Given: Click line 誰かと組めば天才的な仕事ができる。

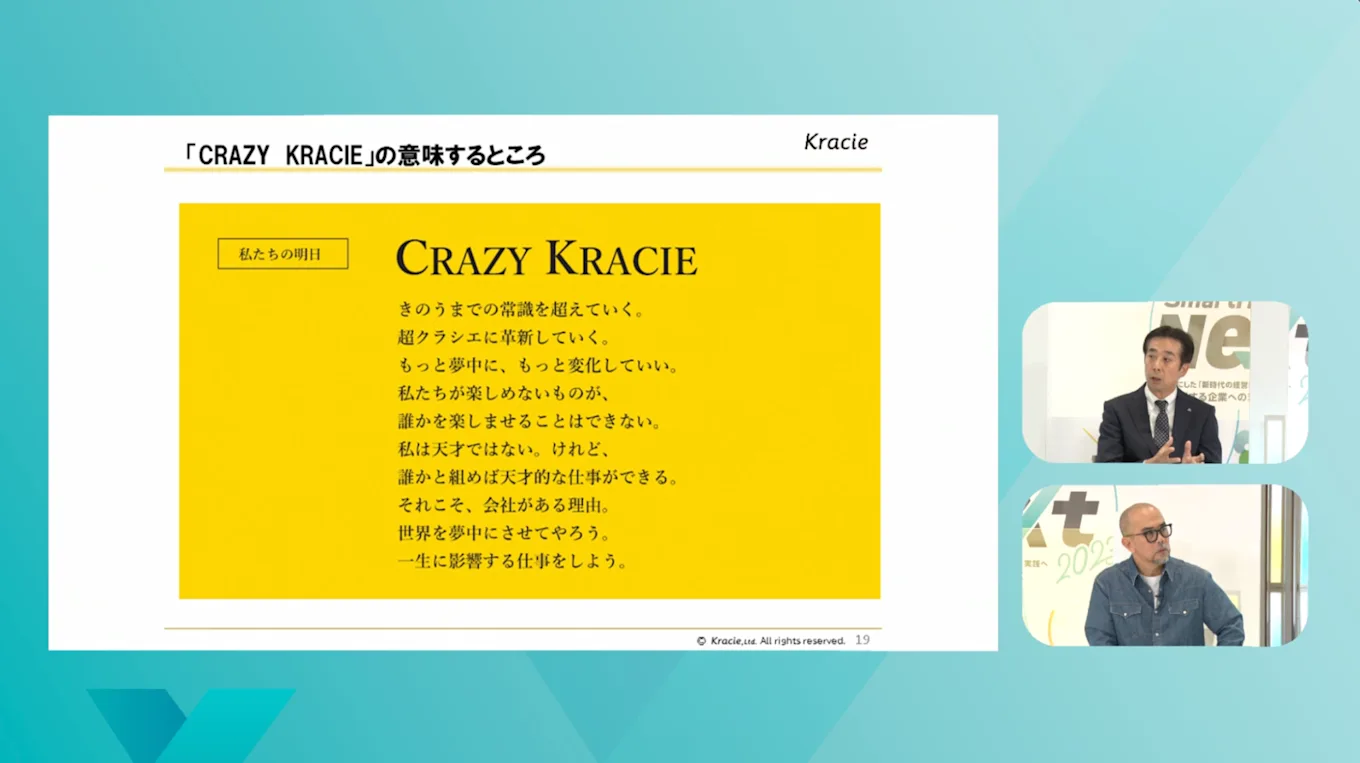Looking at the screenshot, I should pos(539,477).
